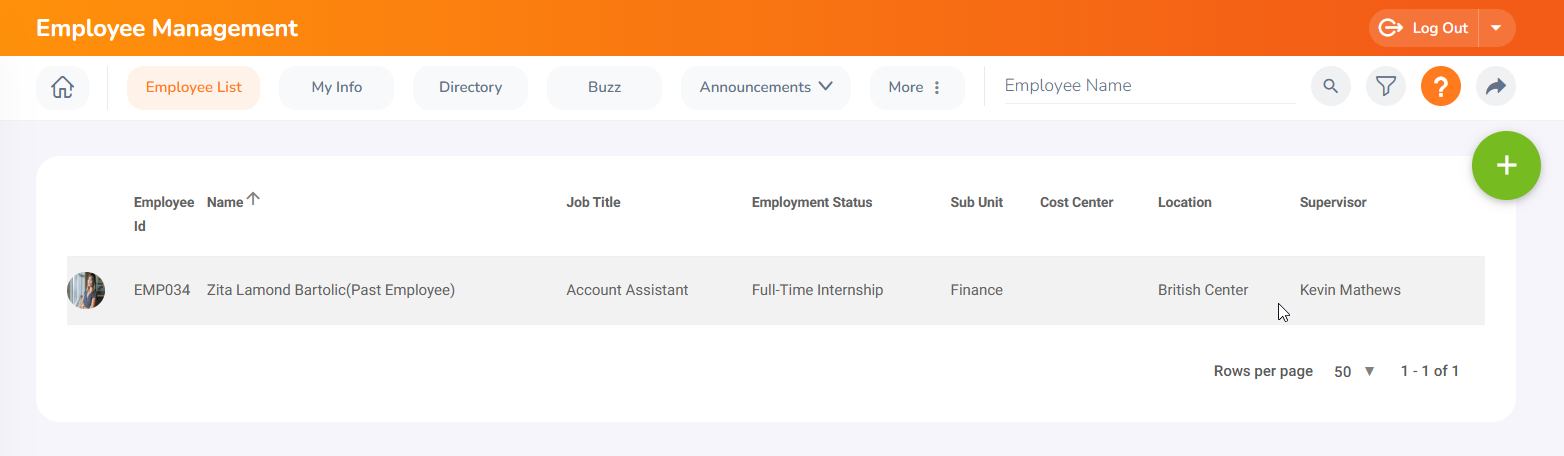This screenshot has width=1564, height=456.
Task: Open Zita Lamond Bartolic's employee record
Action: click(330, 290)
